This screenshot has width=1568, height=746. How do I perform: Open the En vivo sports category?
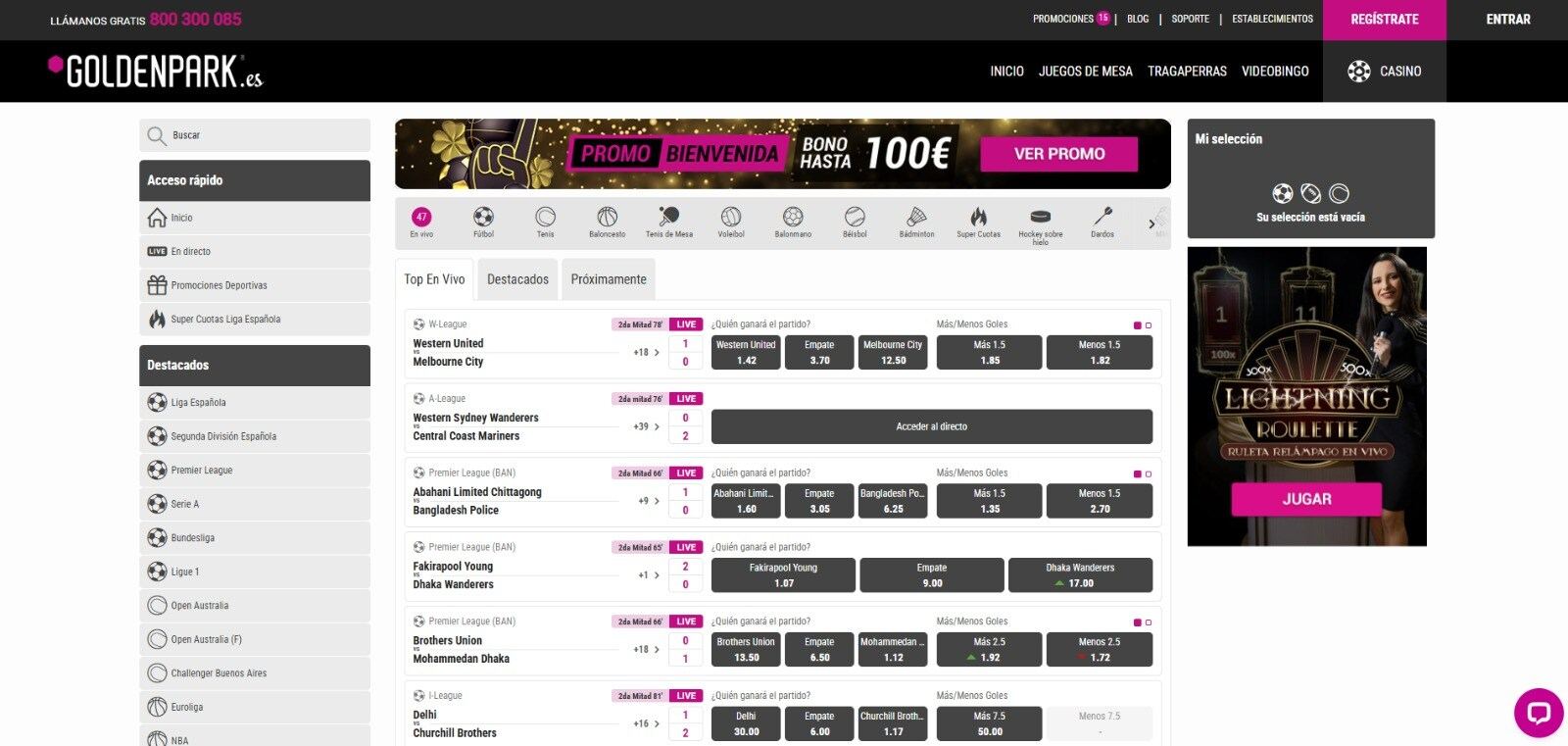pyautogui.click(x=421, y=222)
